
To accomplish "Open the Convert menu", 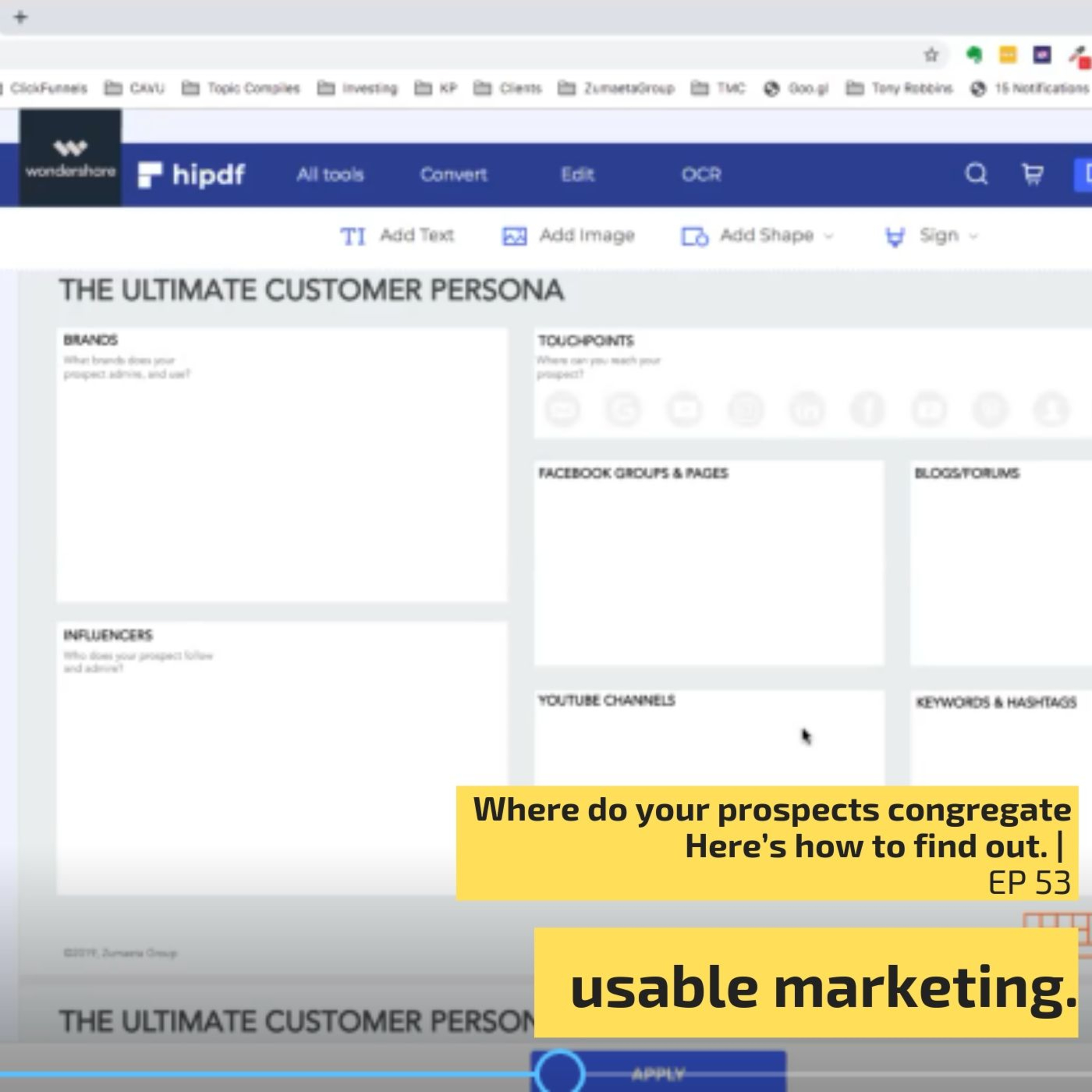I will (453, 175).
